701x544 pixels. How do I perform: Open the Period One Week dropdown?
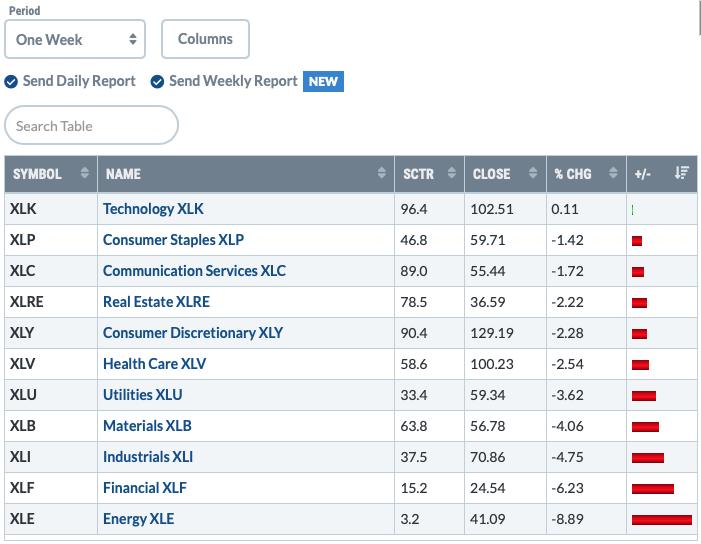point(75,39)
